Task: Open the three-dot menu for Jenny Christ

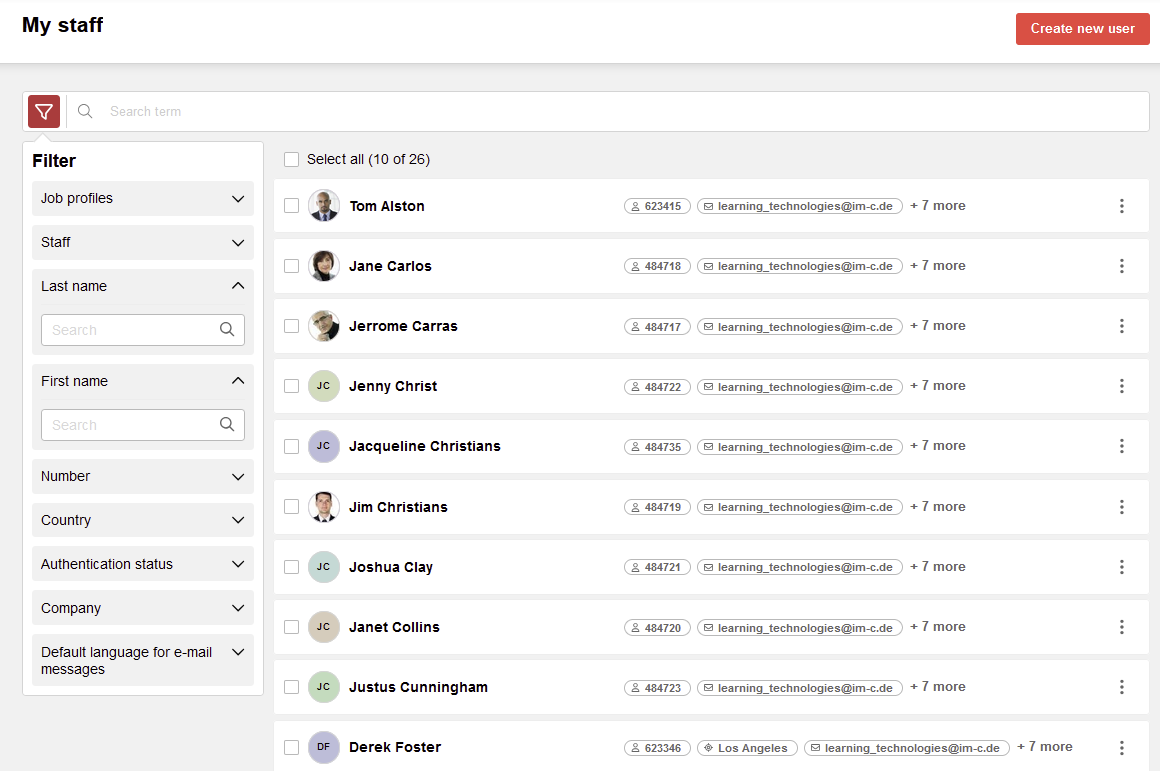Action: click(1121, 386)
